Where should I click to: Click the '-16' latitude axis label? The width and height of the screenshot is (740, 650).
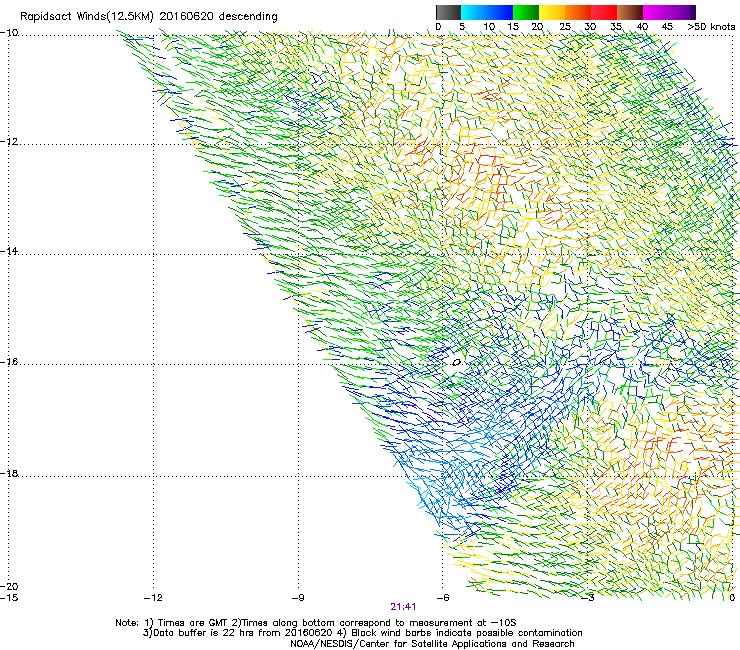pos(9,362)
